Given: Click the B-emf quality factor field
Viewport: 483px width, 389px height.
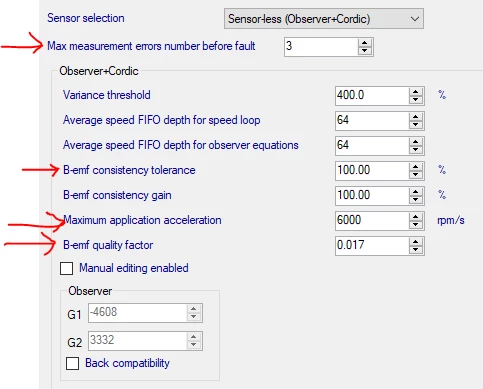Looking at the screenshot, I should click(372, 246).
